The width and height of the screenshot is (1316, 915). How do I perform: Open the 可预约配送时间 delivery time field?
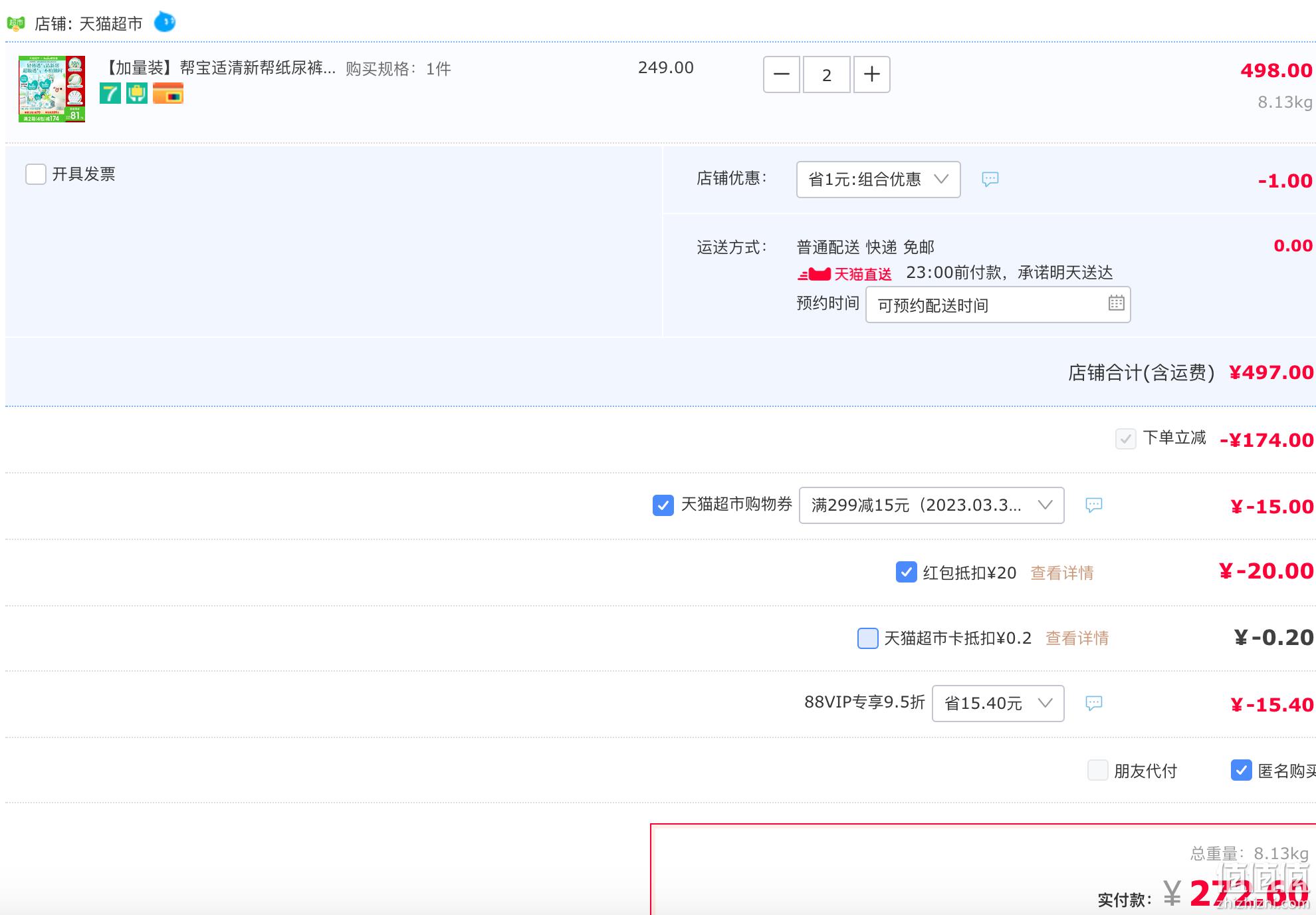click(998, 305)
